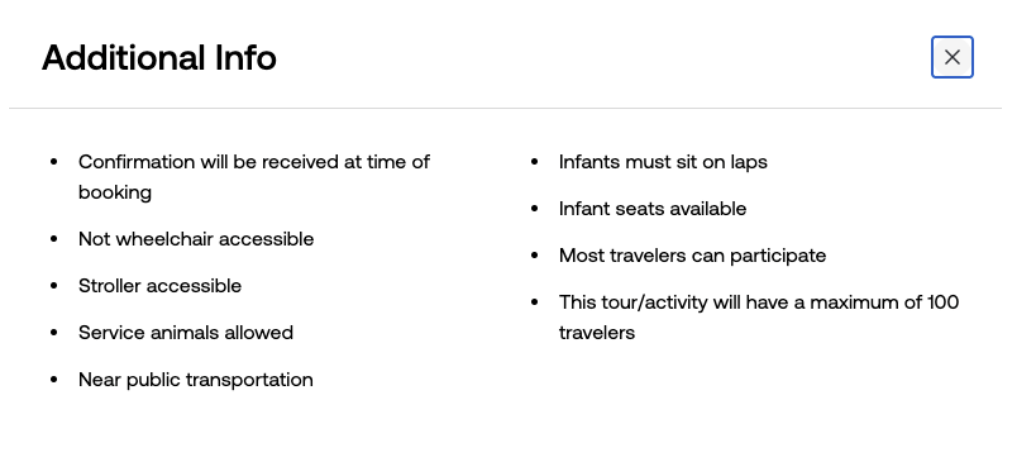Click the 'Stroller accessible' list item
This screenshot has height=450, width=1012.
[160, 285]
